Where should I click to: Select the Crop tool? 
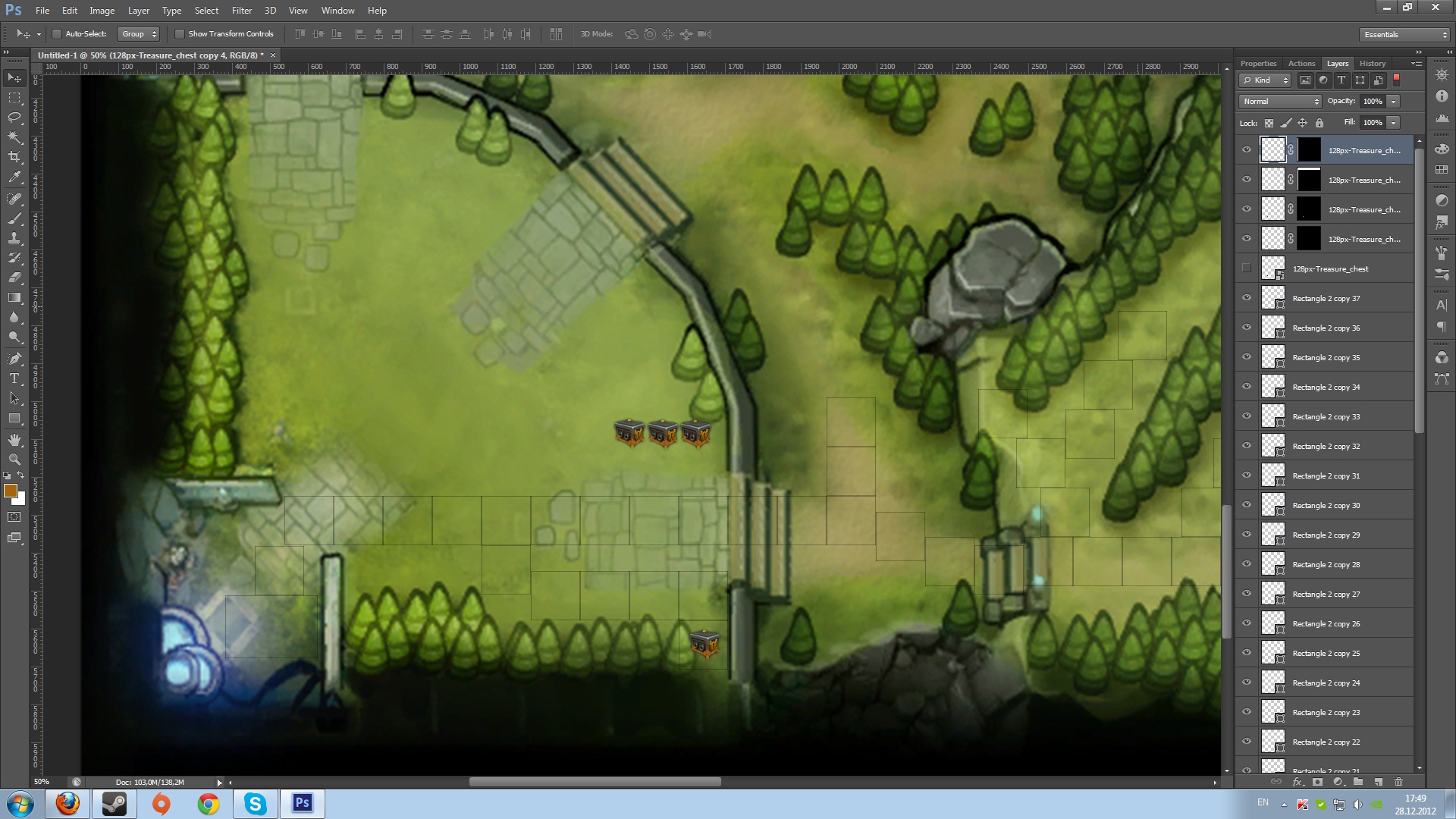click(x=14, y=157)
